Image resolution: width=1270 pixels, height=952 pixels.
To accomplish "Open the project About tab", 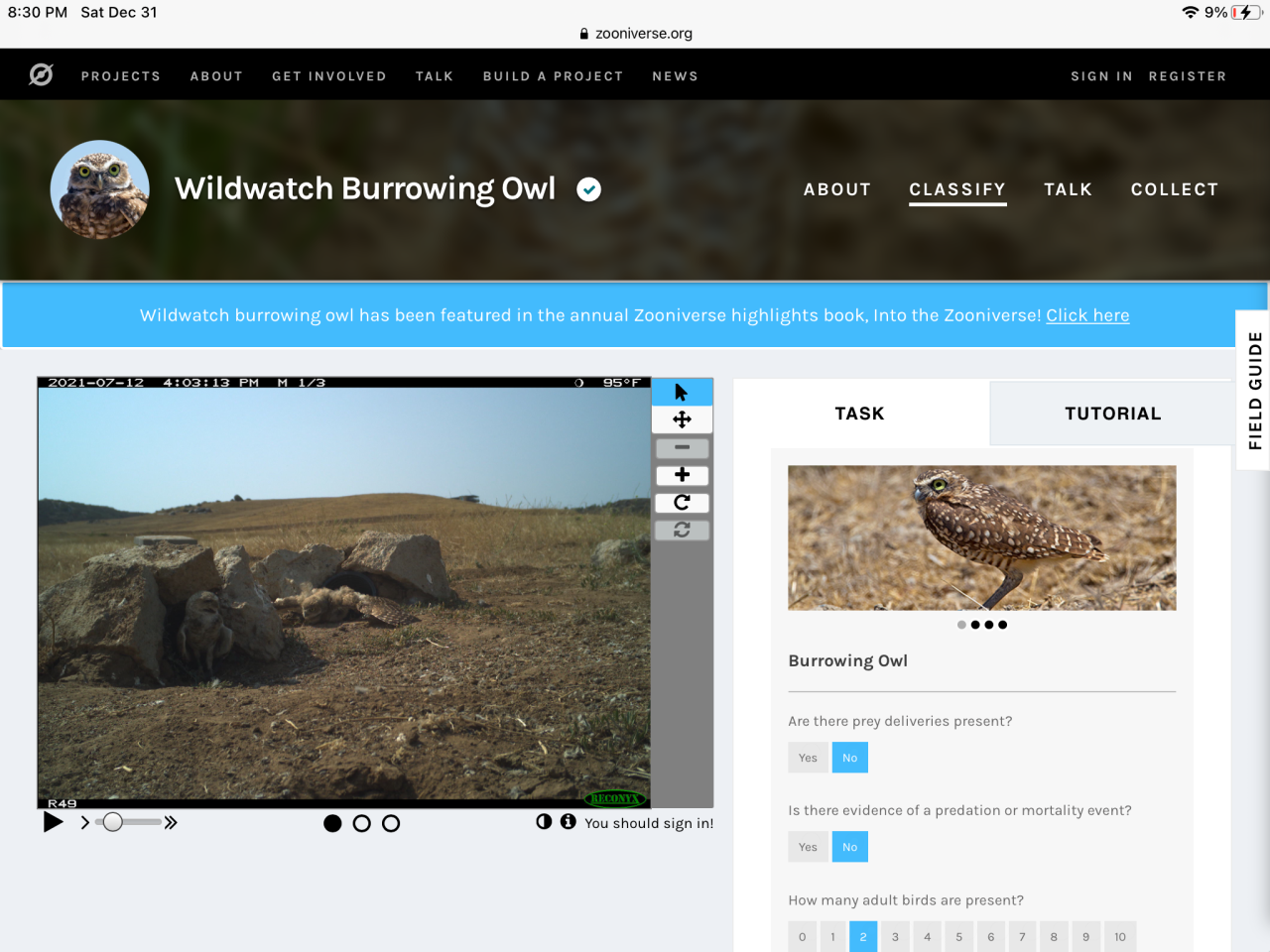I will click(837, 189).
